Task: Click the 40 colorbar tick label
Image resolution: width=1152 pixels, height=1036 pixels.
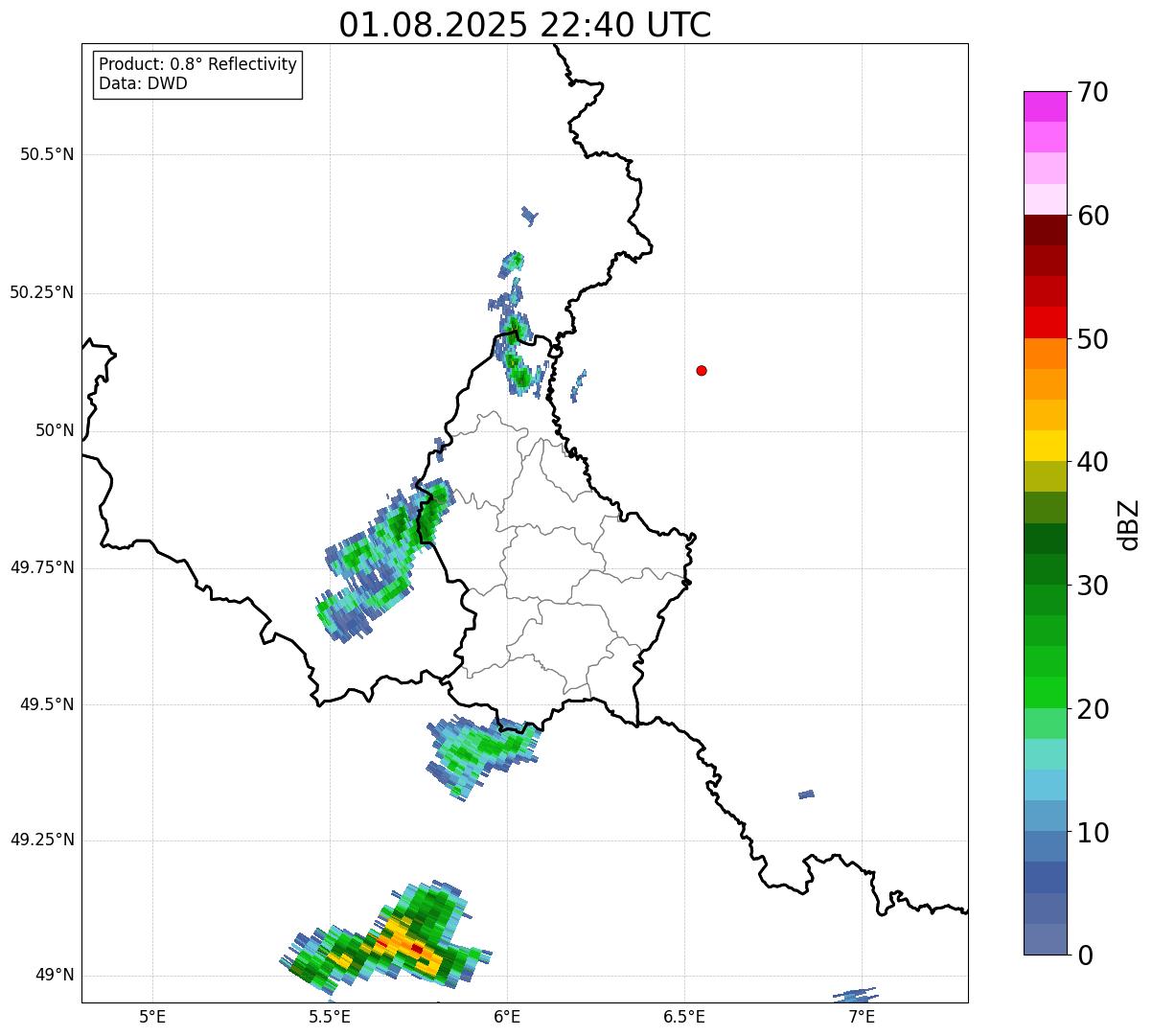Action: tap(1093, 462)
